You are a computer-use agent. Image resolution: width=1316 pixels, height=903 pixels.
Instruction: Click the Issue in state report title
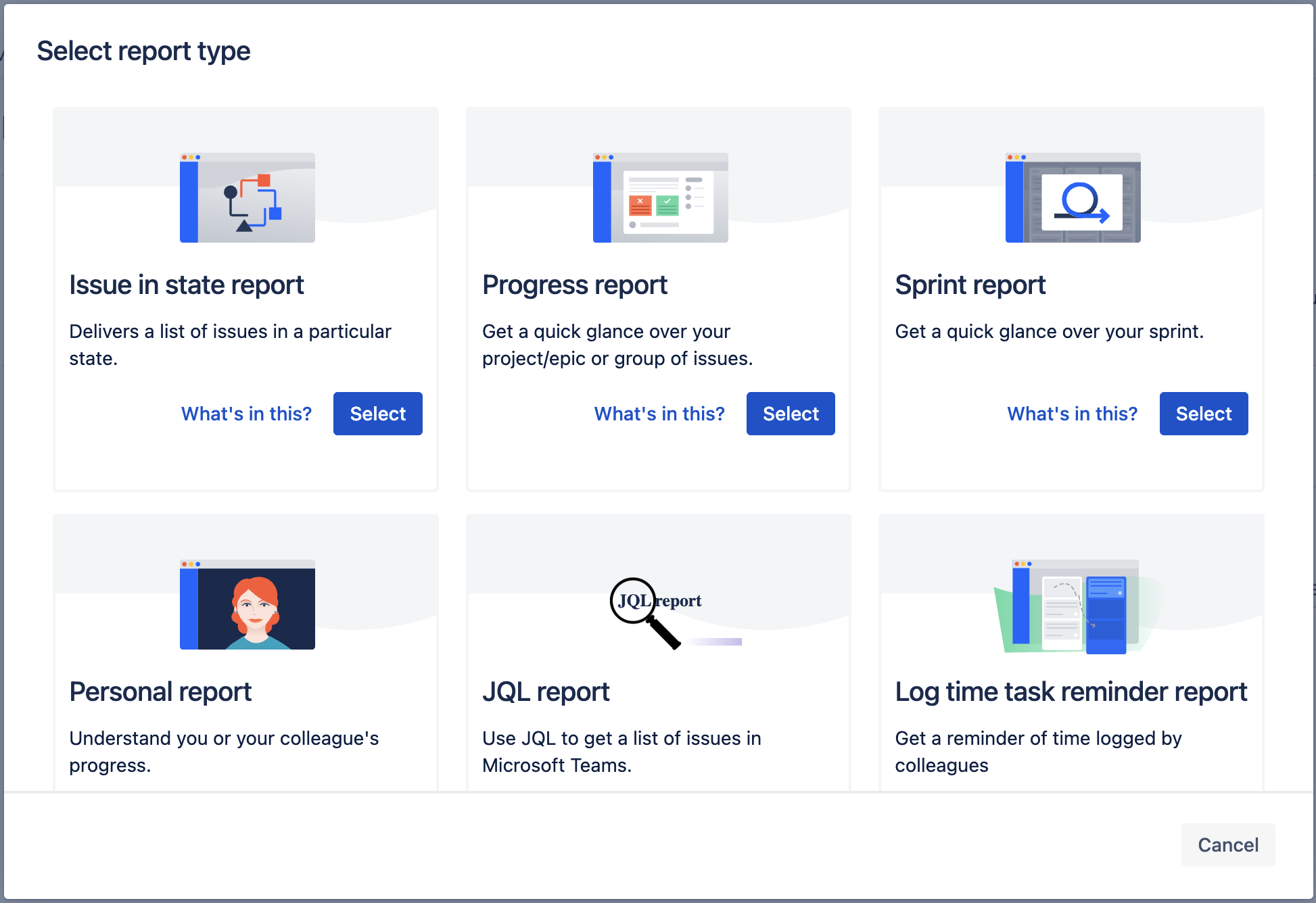187,285
